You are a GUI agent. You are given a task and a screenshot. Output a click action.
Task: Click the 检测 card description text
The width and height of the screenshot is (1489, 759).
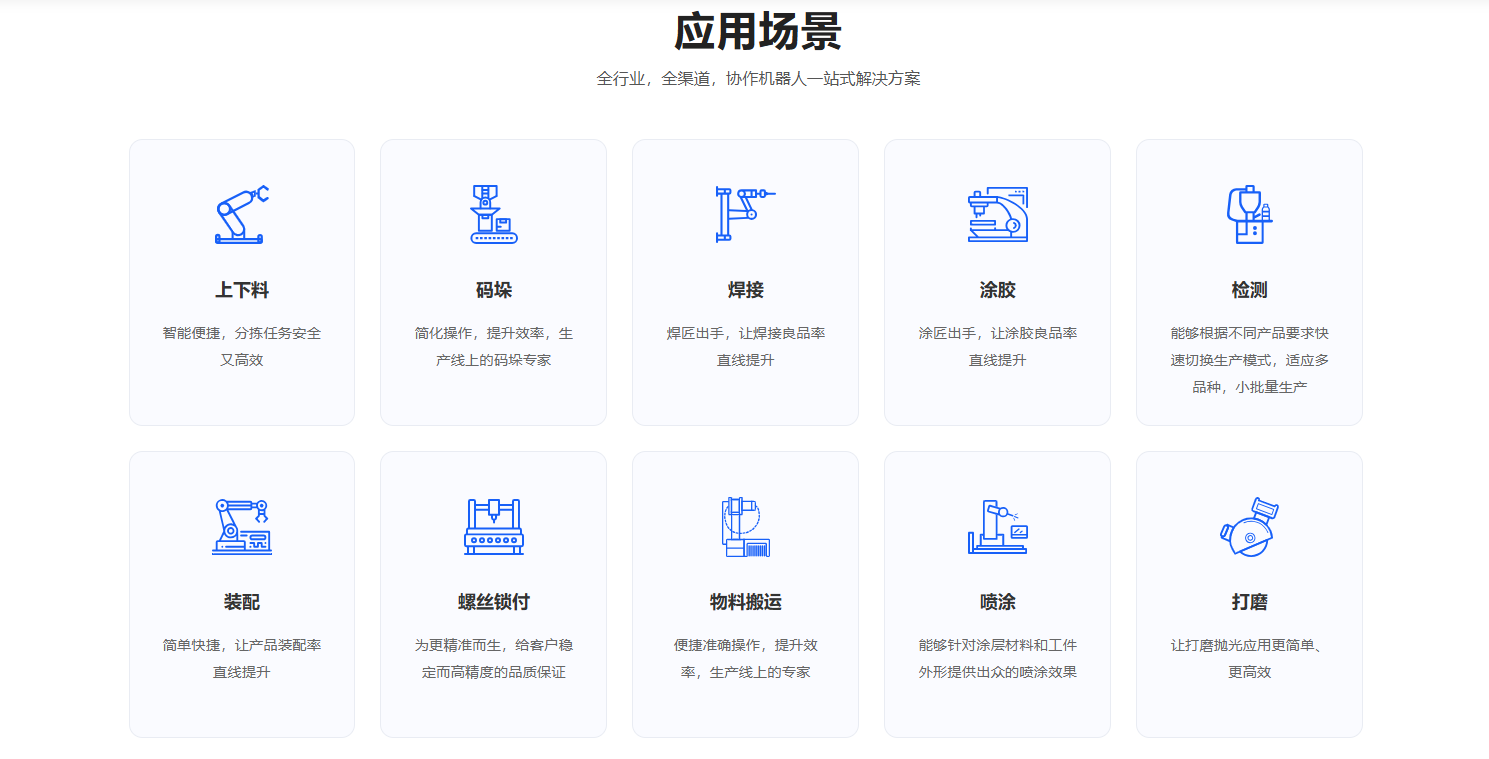point(1249,360)
